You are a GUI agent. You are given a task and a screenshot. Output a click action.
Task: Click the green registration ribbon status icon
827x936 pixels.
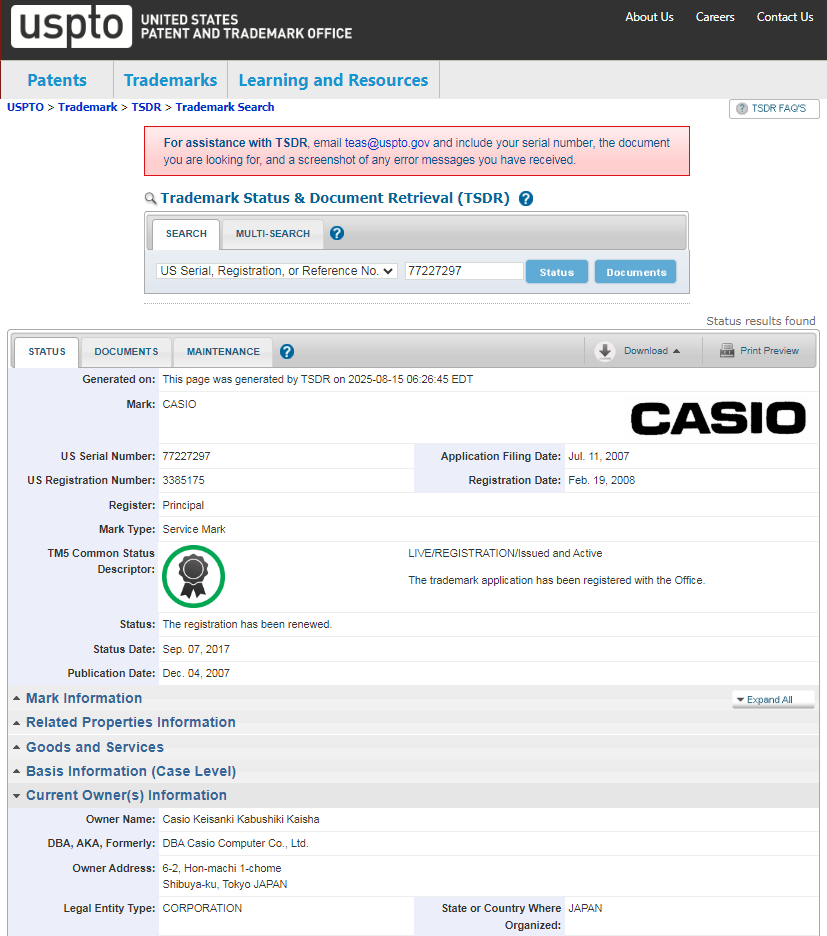tap(193, 575)
